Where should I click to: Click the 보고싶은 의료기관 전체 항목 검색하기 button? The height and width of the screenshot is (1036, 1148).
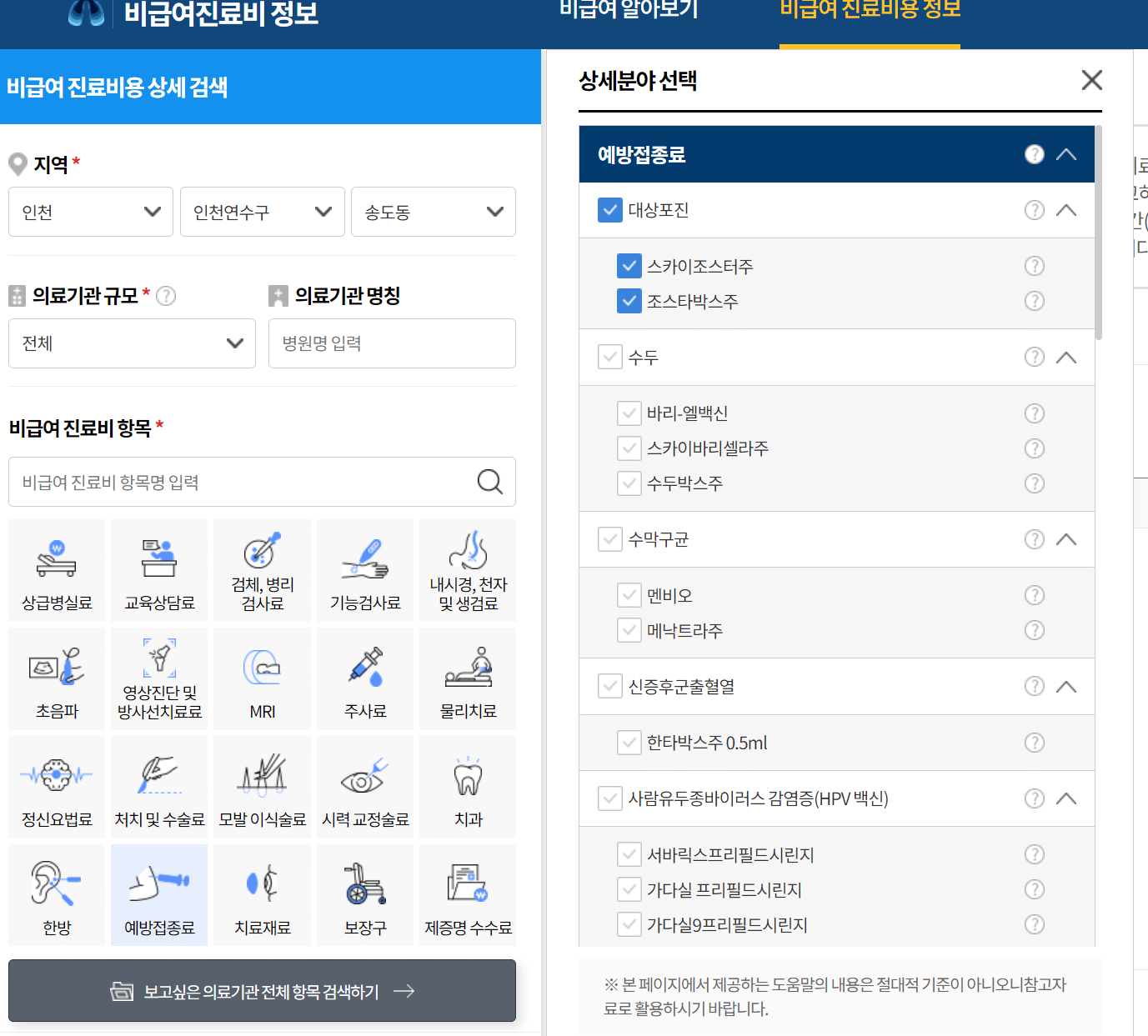(262, 991)
